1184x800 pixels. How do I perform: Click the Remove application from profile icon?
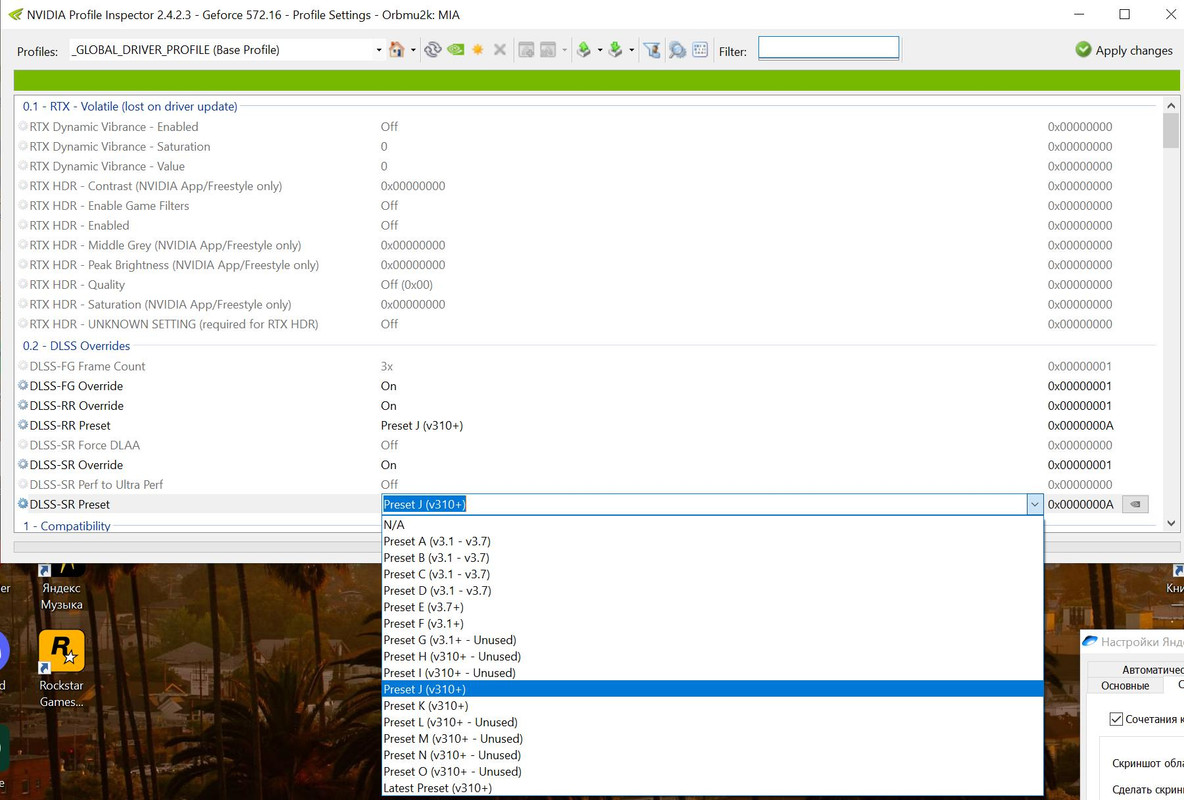pyautogui.click(x=548, y=50)
